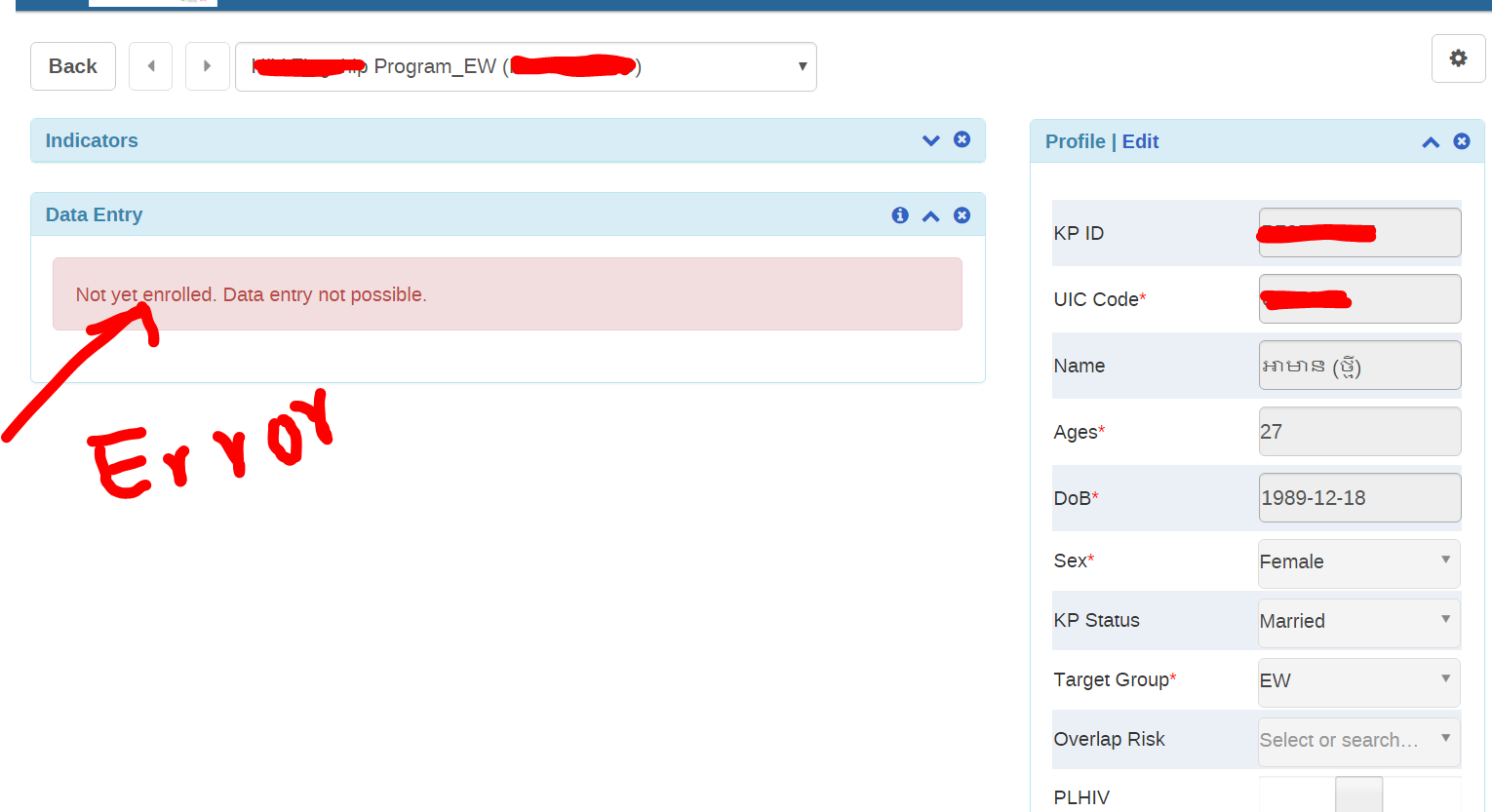Viewport: 1492px width, 812px height.
Task: Expand the Indicators panel chevron
Action: point(930,140)
